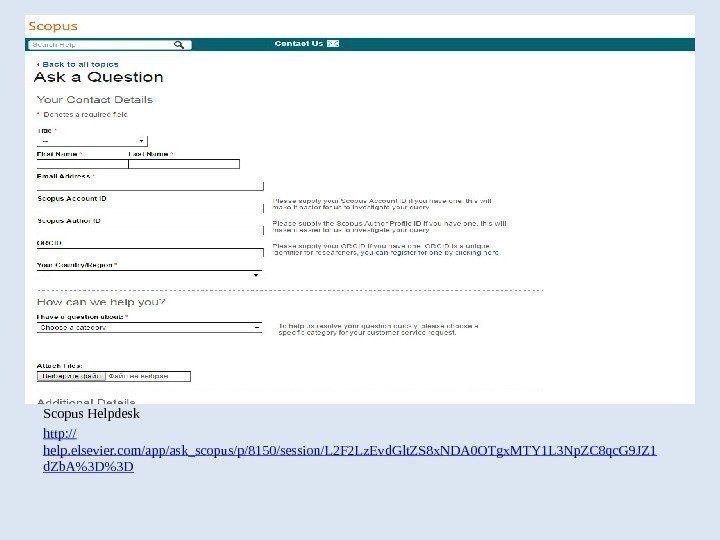This screenshot has width=720, height=540.
Task: Click the choose file button under Attach Files
Action: point(71,376)
